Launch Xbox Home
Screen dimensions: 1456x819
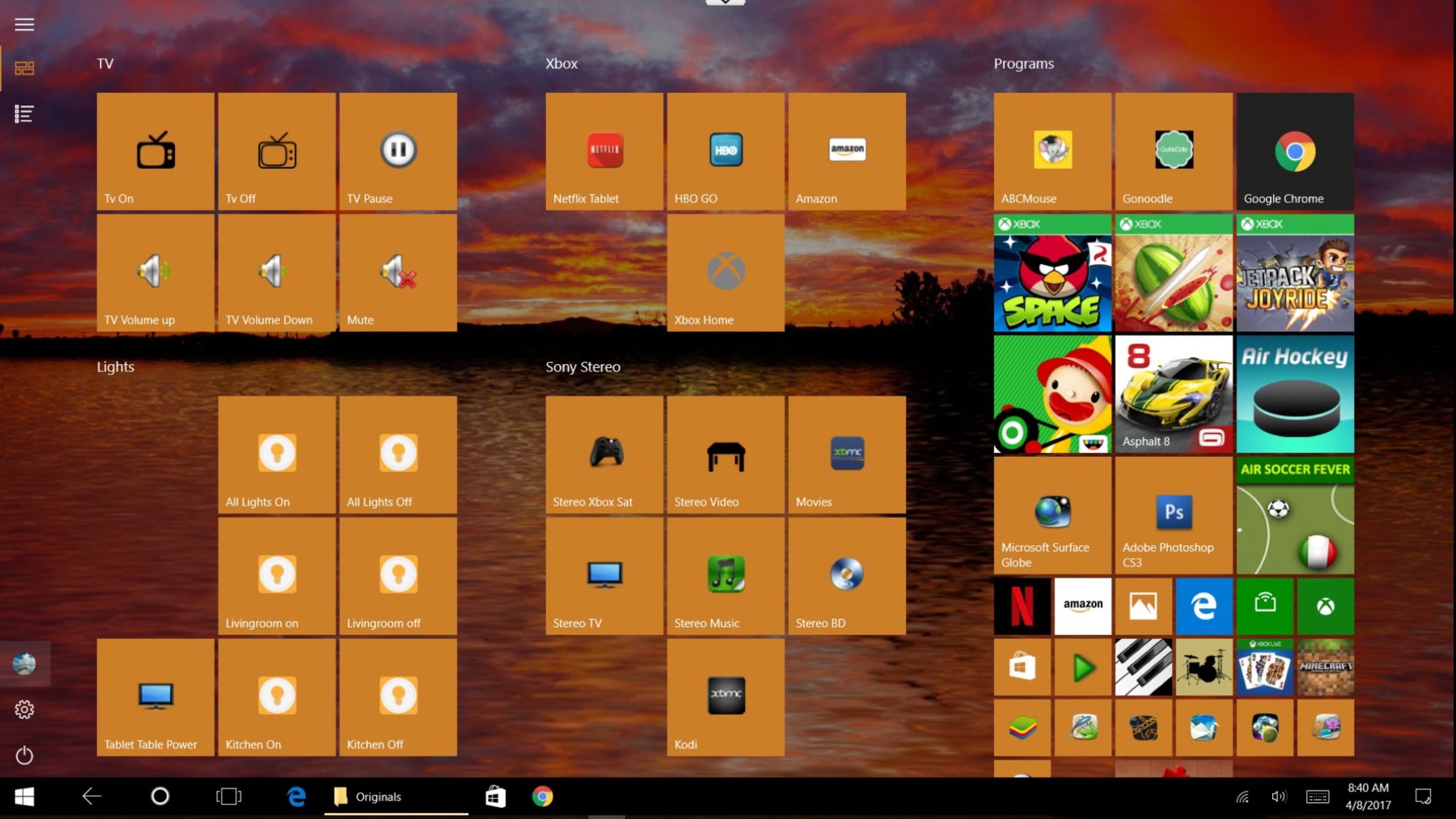[x=726, y=273]
